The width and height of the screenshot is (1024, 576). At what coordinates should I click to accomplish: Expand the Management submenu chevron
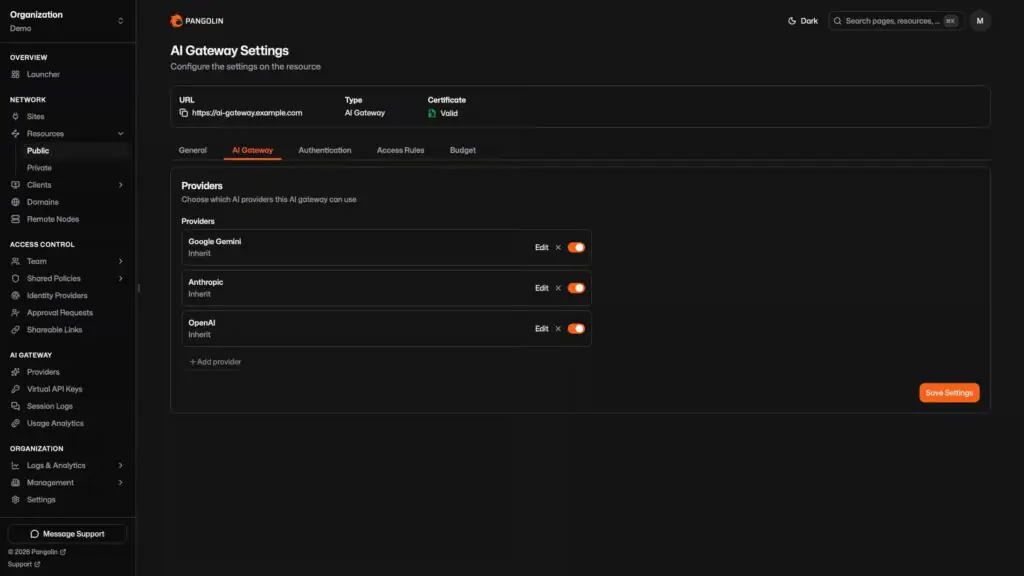120,483
